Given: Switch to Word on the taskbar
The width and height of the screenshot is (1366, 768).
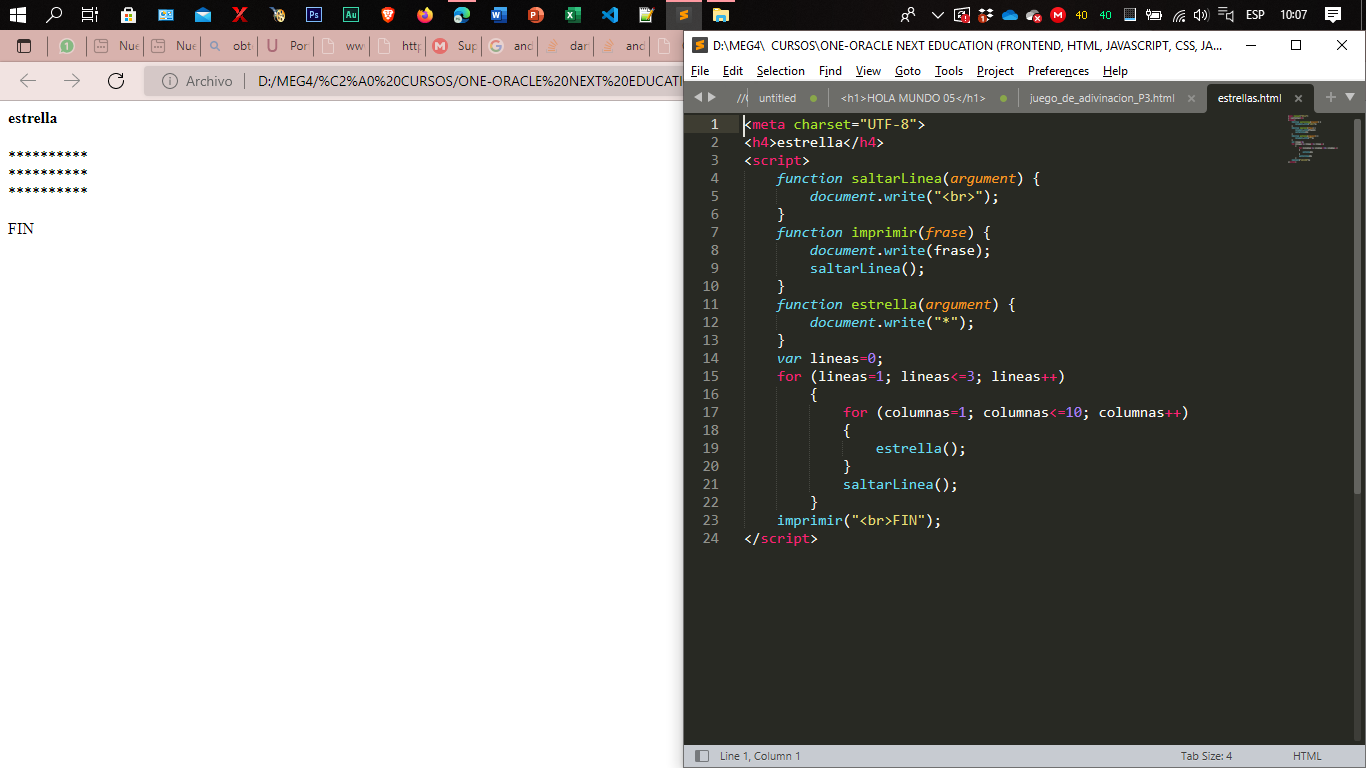Looking at the screenshot, I should click(498, 15).
